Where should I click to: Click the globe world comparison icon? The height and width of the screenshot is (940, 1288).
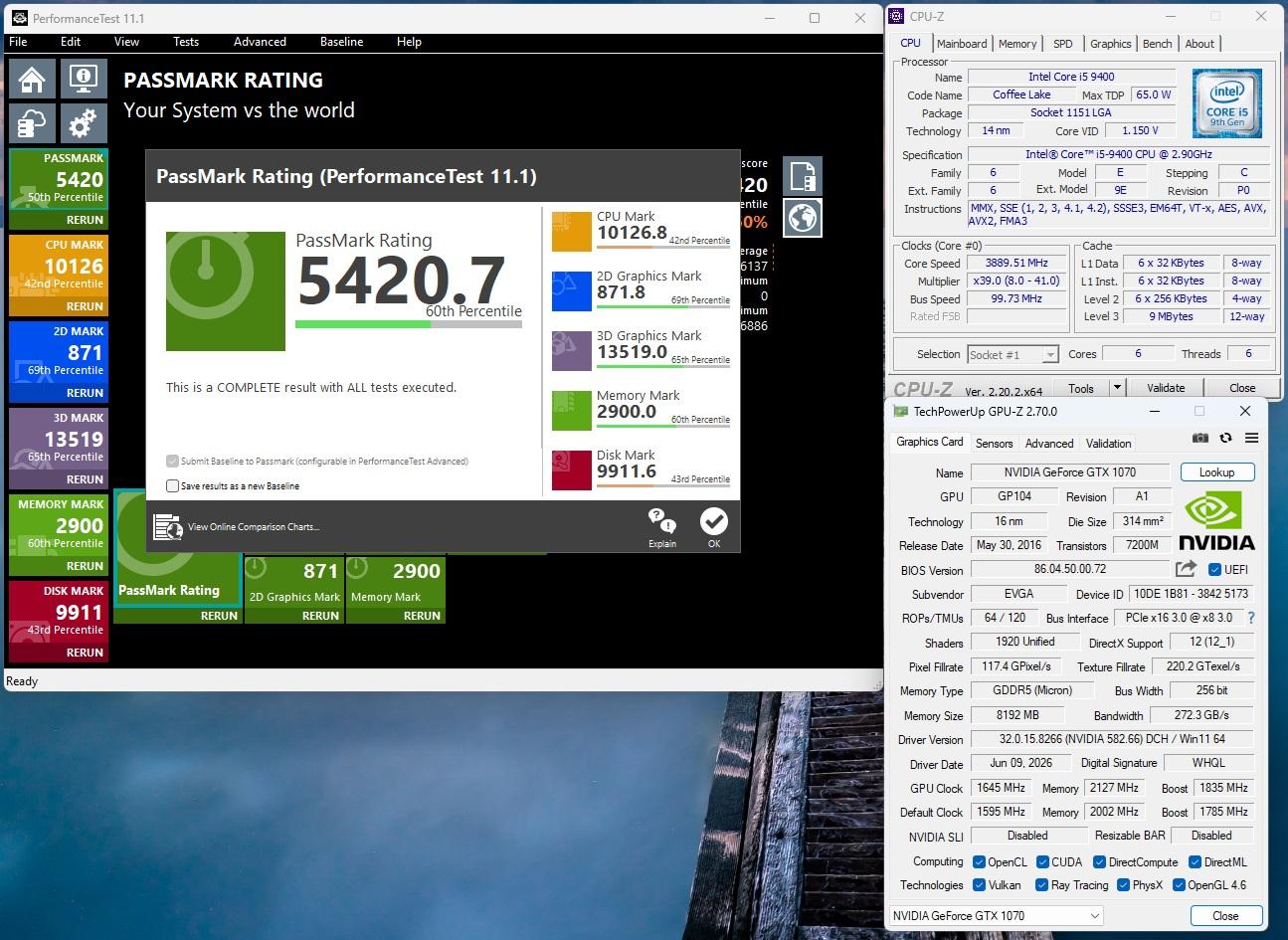803,218
